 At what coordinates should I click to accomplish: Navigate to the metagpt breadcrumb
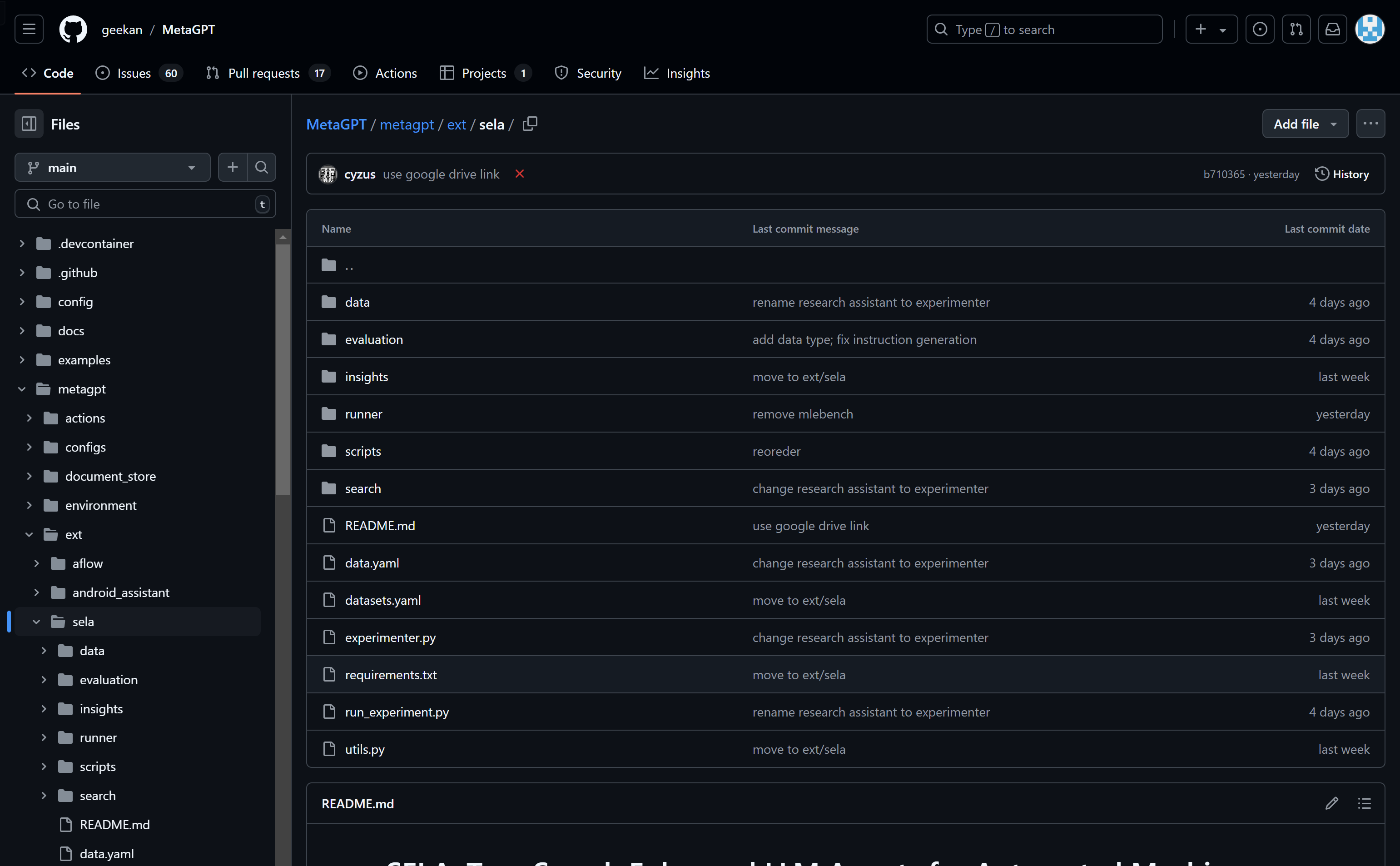click(x=407, y=124)
